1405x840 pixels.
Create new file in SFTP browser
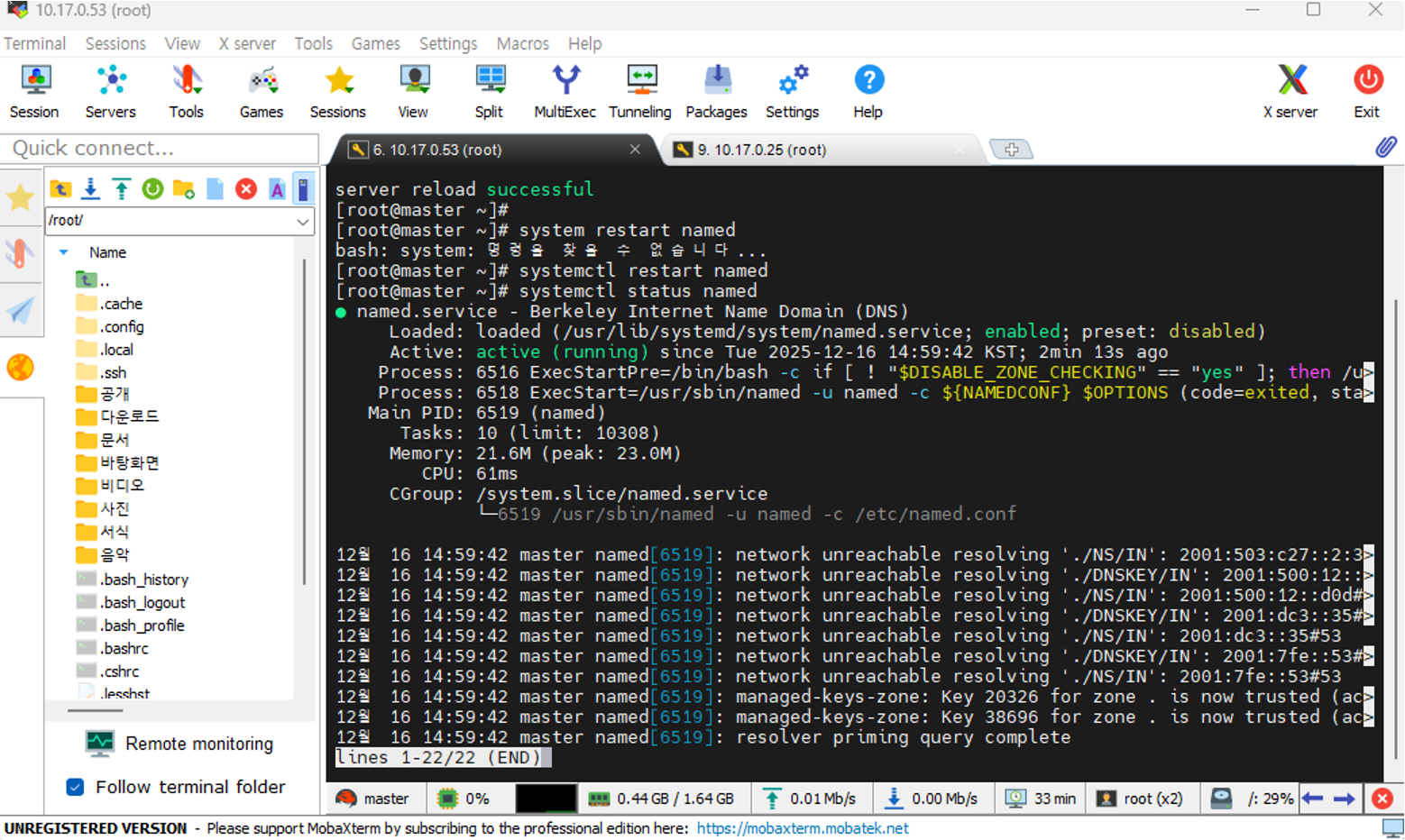coord(215,189)
